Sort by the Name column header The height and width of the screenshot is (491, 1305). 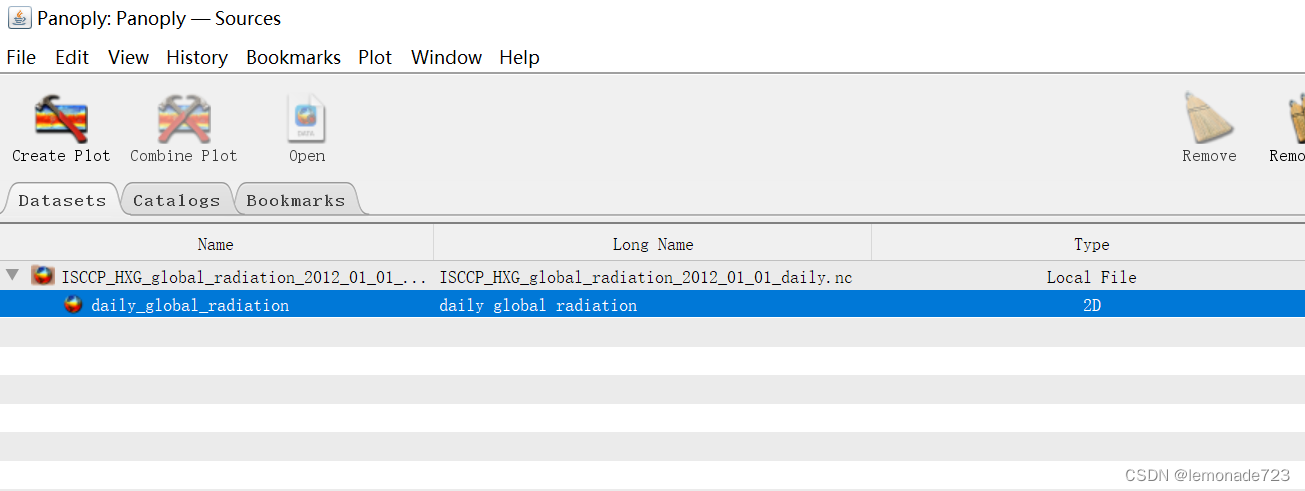[216, 244]
